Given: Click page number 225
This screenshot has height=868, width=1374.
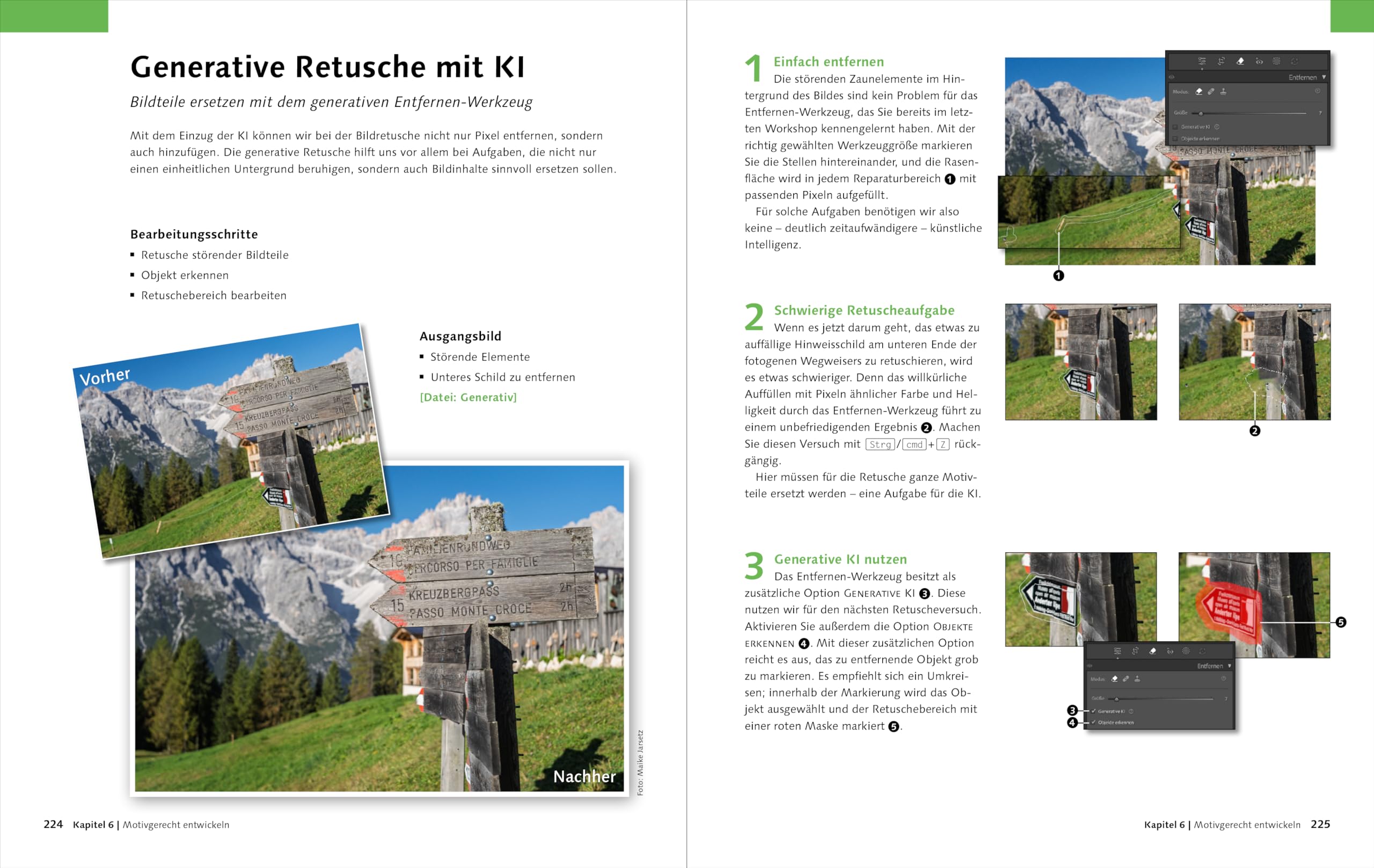Looking at the screenshot, I should coord(1320,824).
